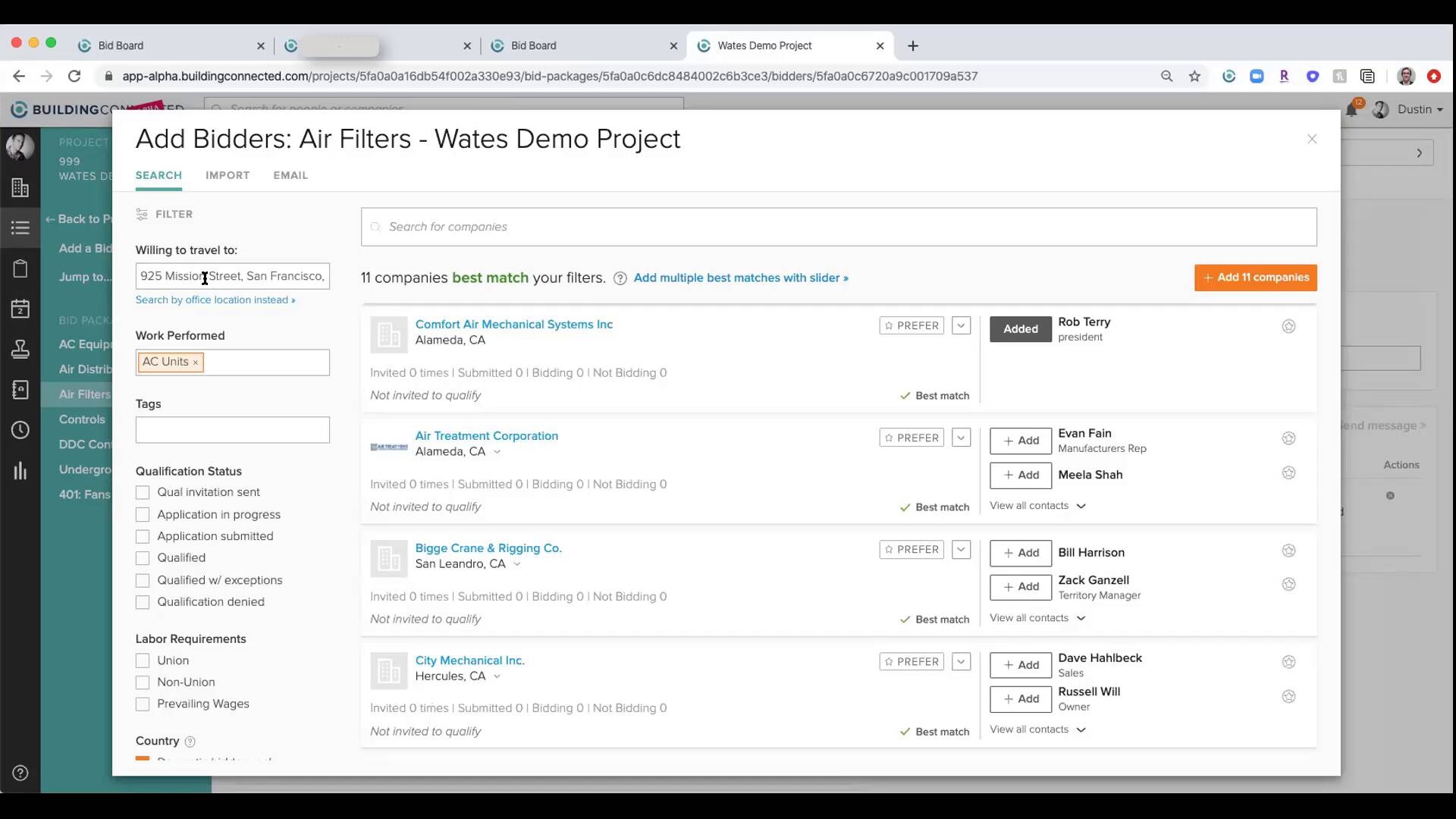Expand the dropdown beside Comfort Air's Prefer button

click(961, 325)
